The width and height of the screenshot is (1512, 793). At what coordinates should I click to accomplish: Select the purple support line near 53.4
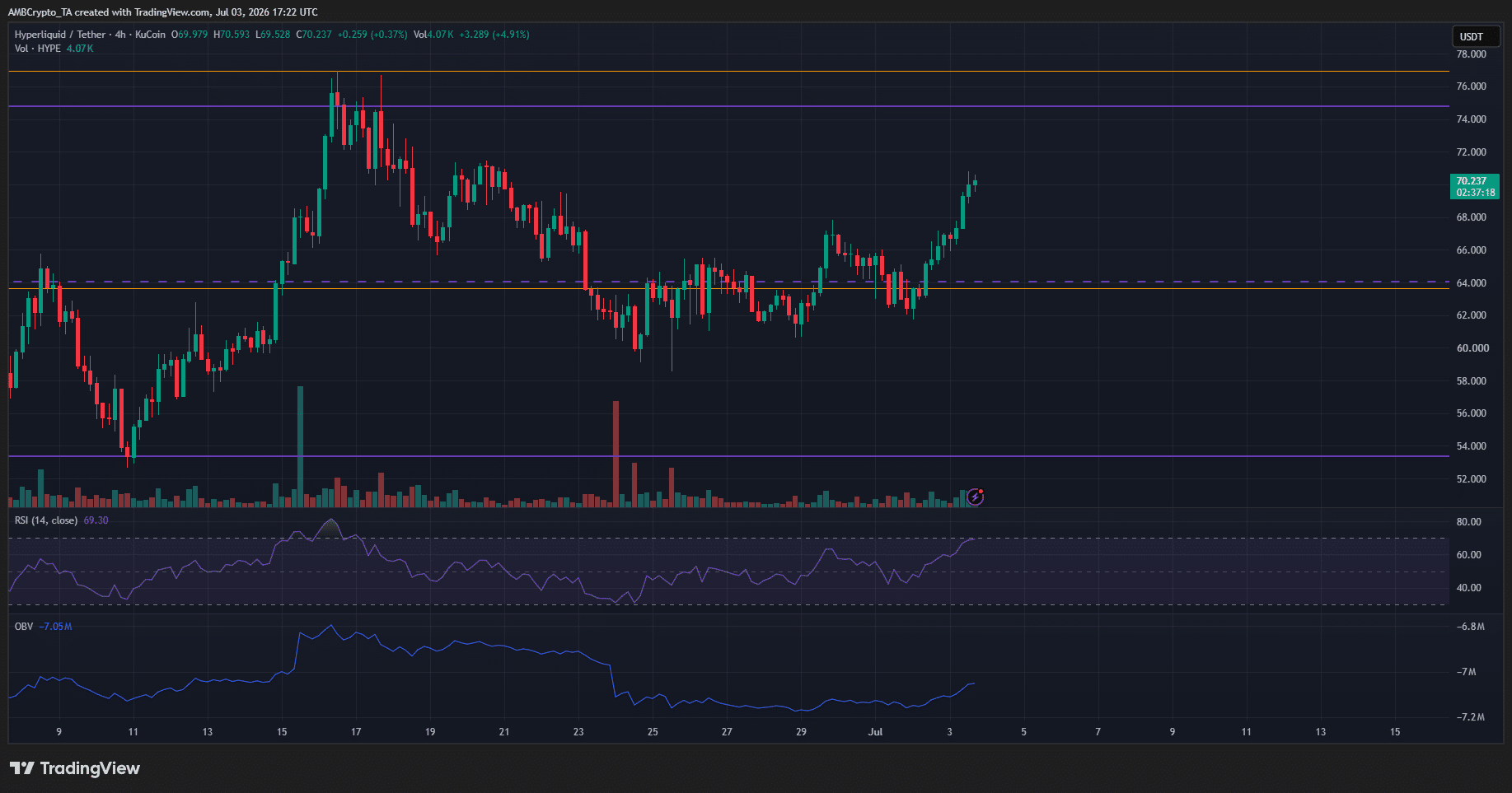coord(728,456)
